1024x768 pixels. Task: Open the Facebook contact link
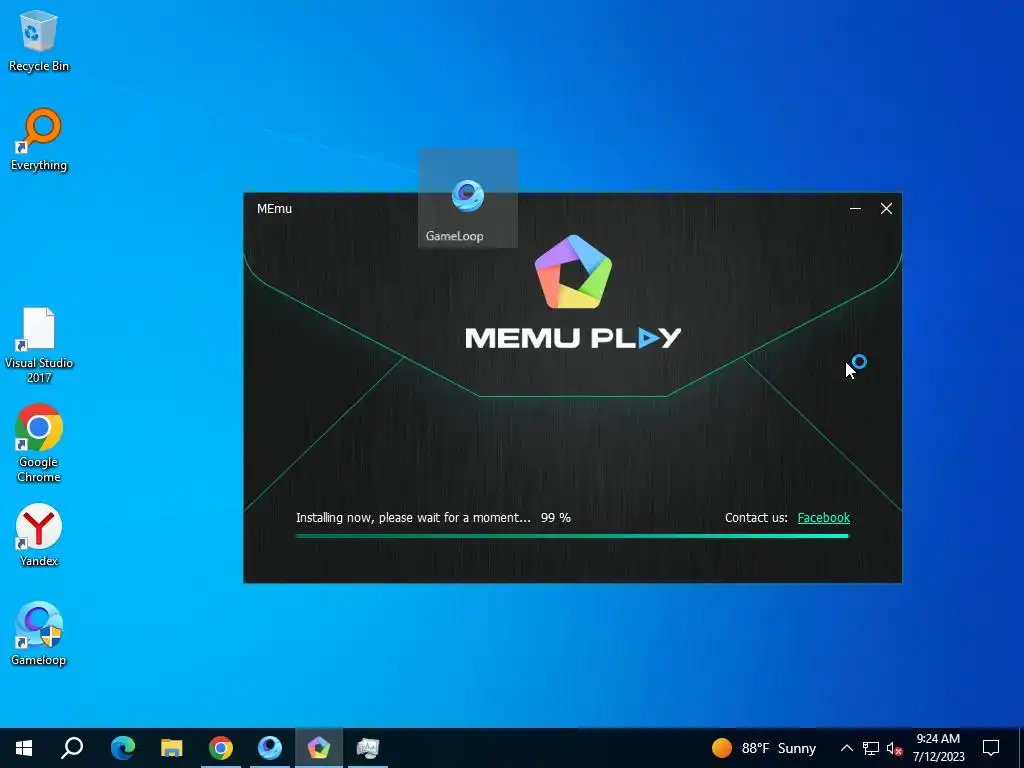coord(824,517)
